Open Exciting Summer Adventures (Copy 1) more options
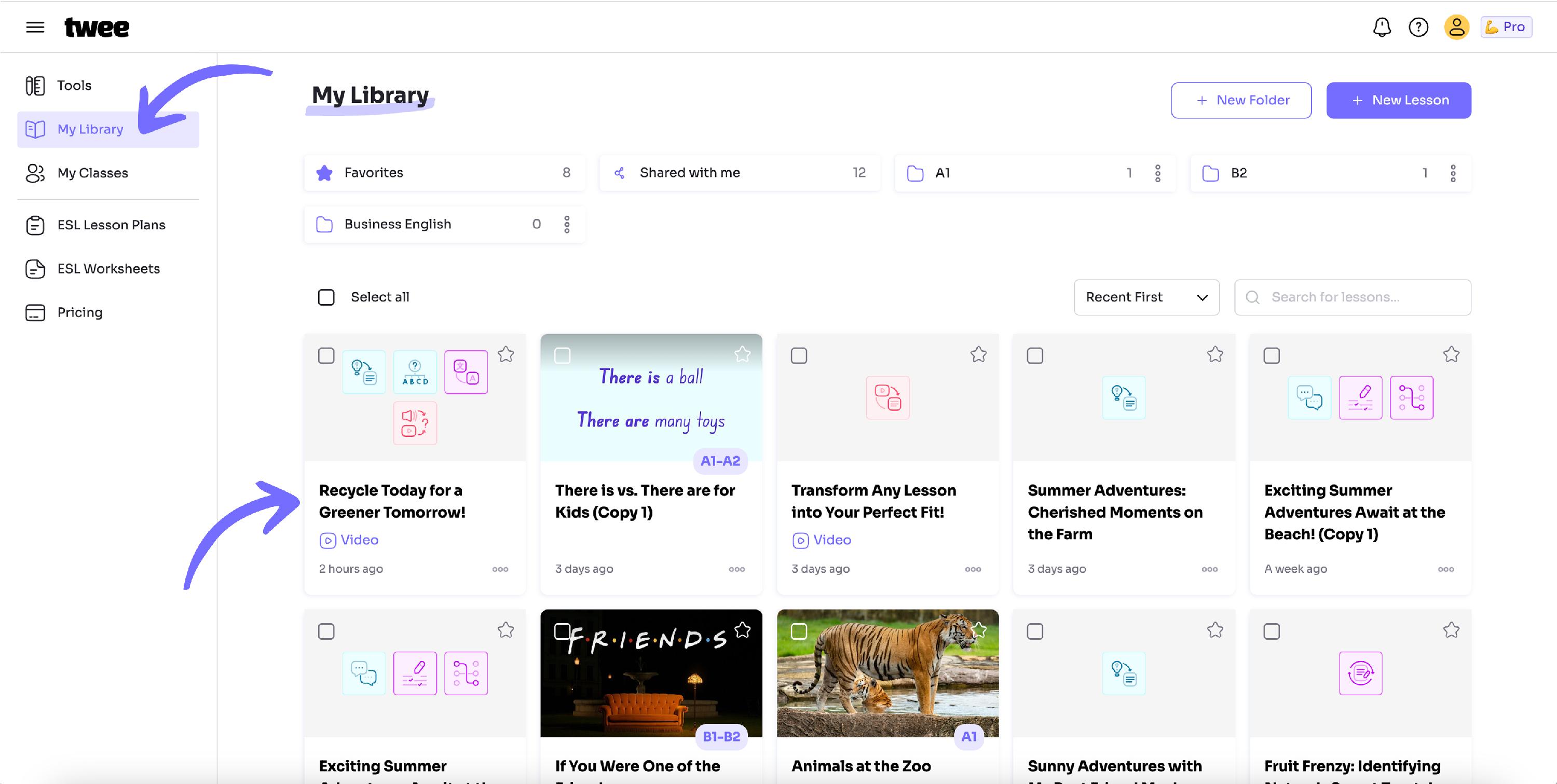The image size is (1557, 784). click(1446, 569)
